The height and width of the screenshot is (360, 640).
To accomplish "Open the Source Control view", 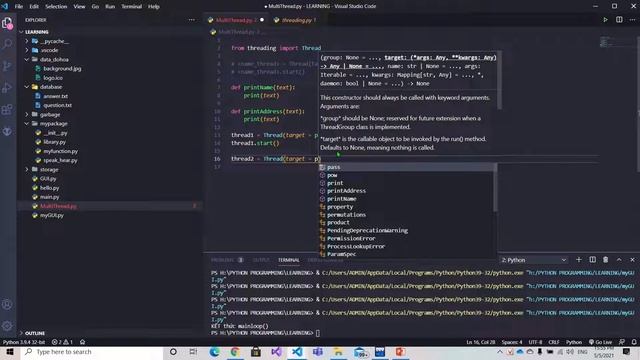I will coord(7,66).
